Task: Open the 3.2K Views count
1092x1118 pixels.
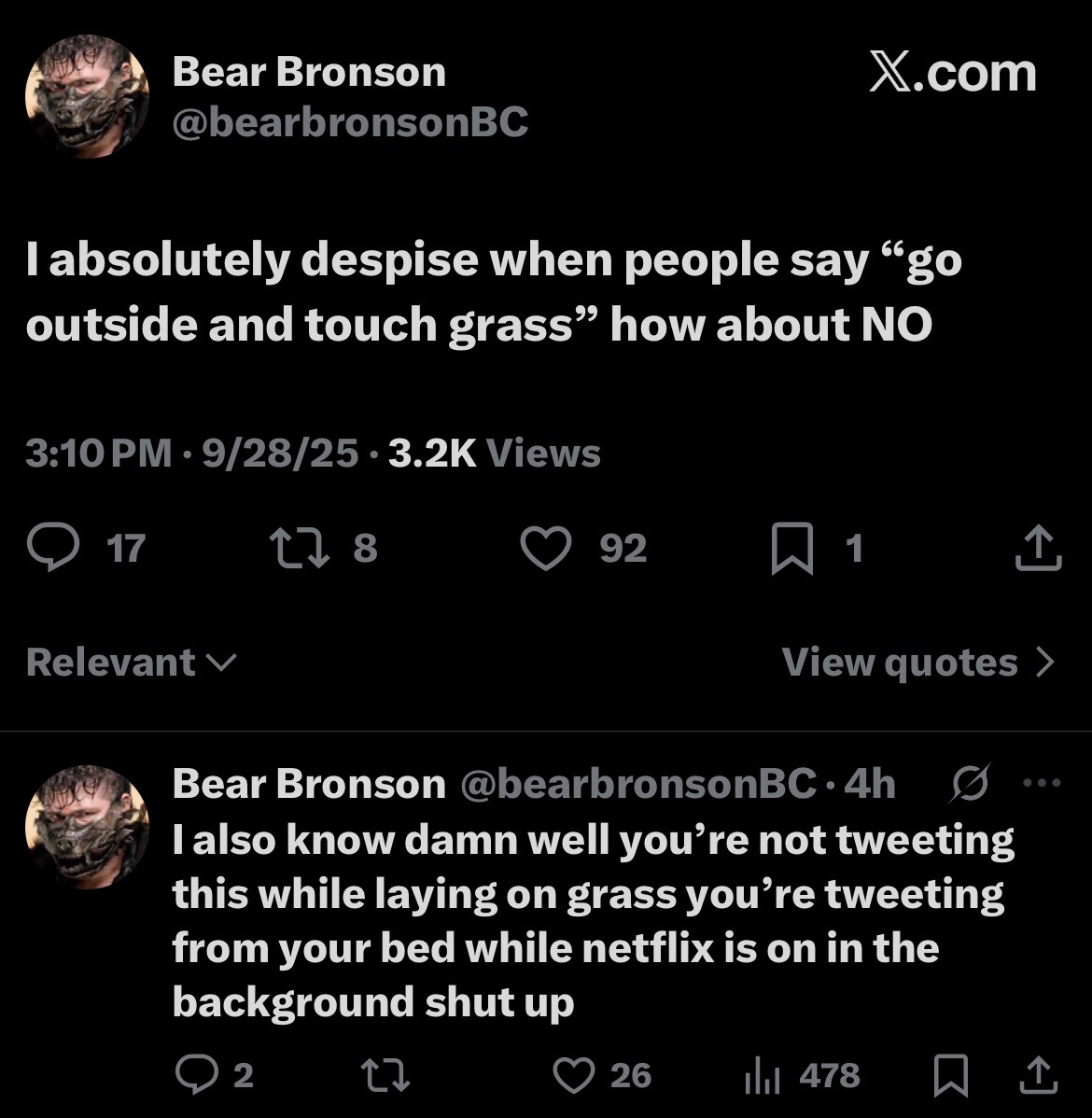Action: (x=494, y=454)
